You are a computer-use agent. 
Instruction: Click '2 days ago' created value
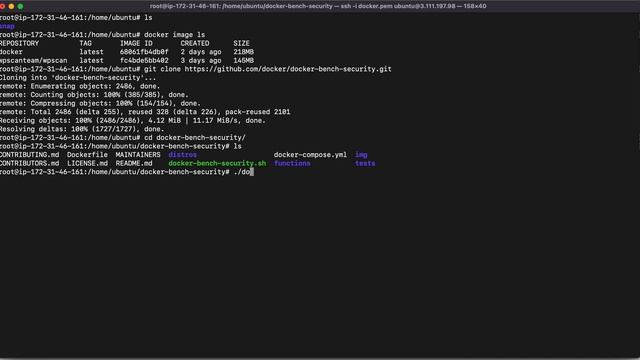coord(201,52)
